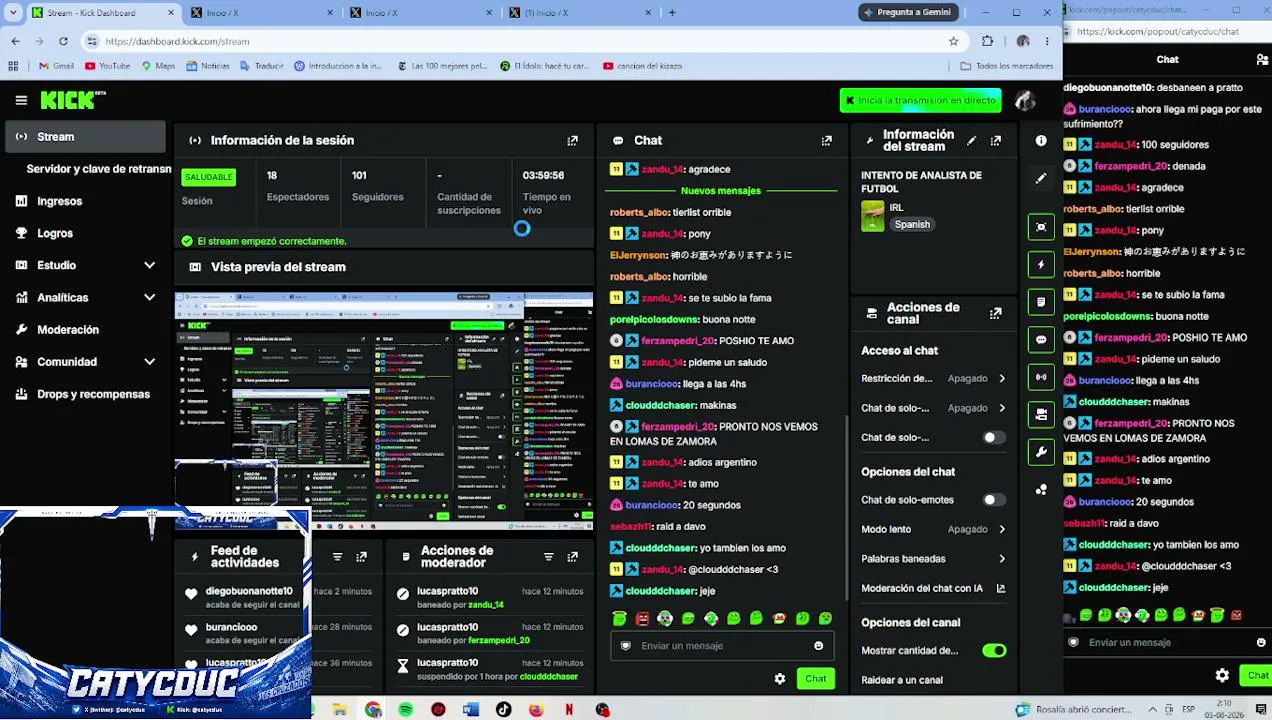
Task: Select Stream in the left sidebar
Action: (x=85, y=137)
